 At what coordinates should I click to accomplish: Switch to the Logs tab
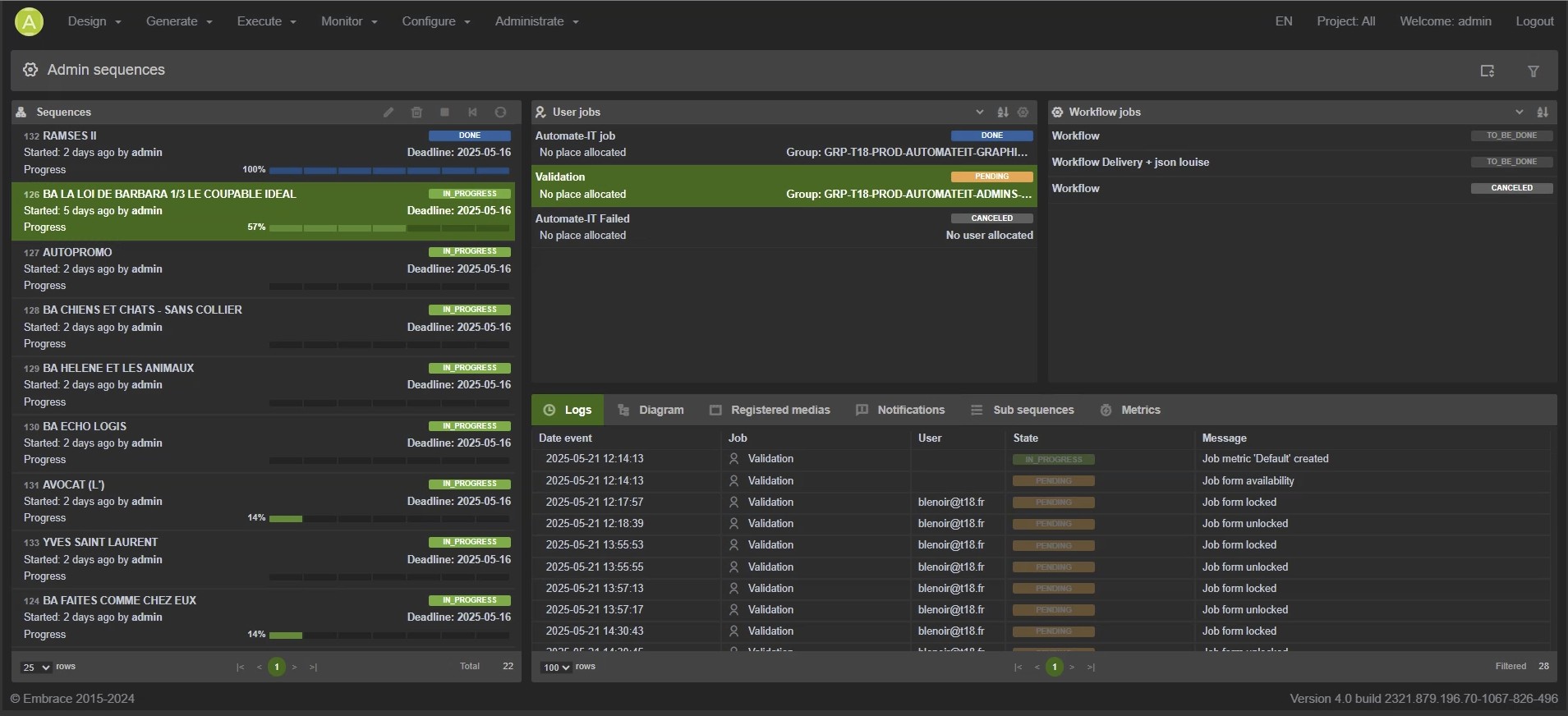tap(568, 410)
